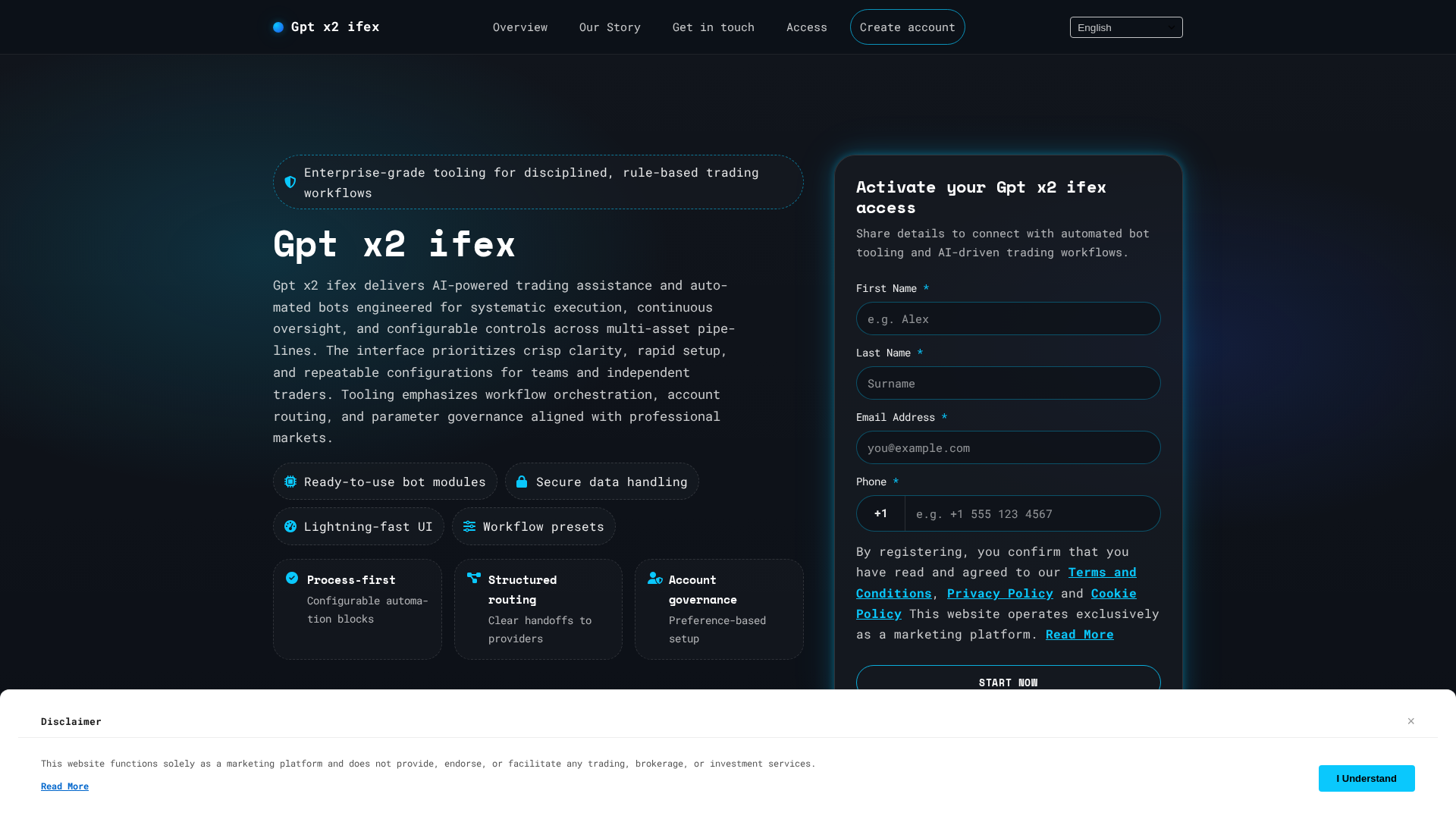This screenshot has width=1456, height=819.
Task: Open the English language dropdown
Action: [1126, 27]
